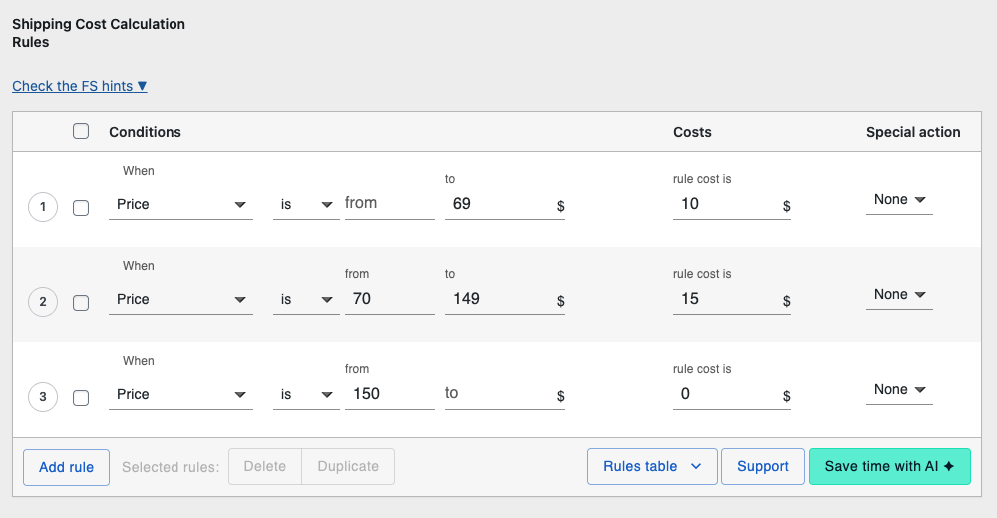997x518 pixels.
Task: Expand the Check the FS hints link
Action: [80, 86]
